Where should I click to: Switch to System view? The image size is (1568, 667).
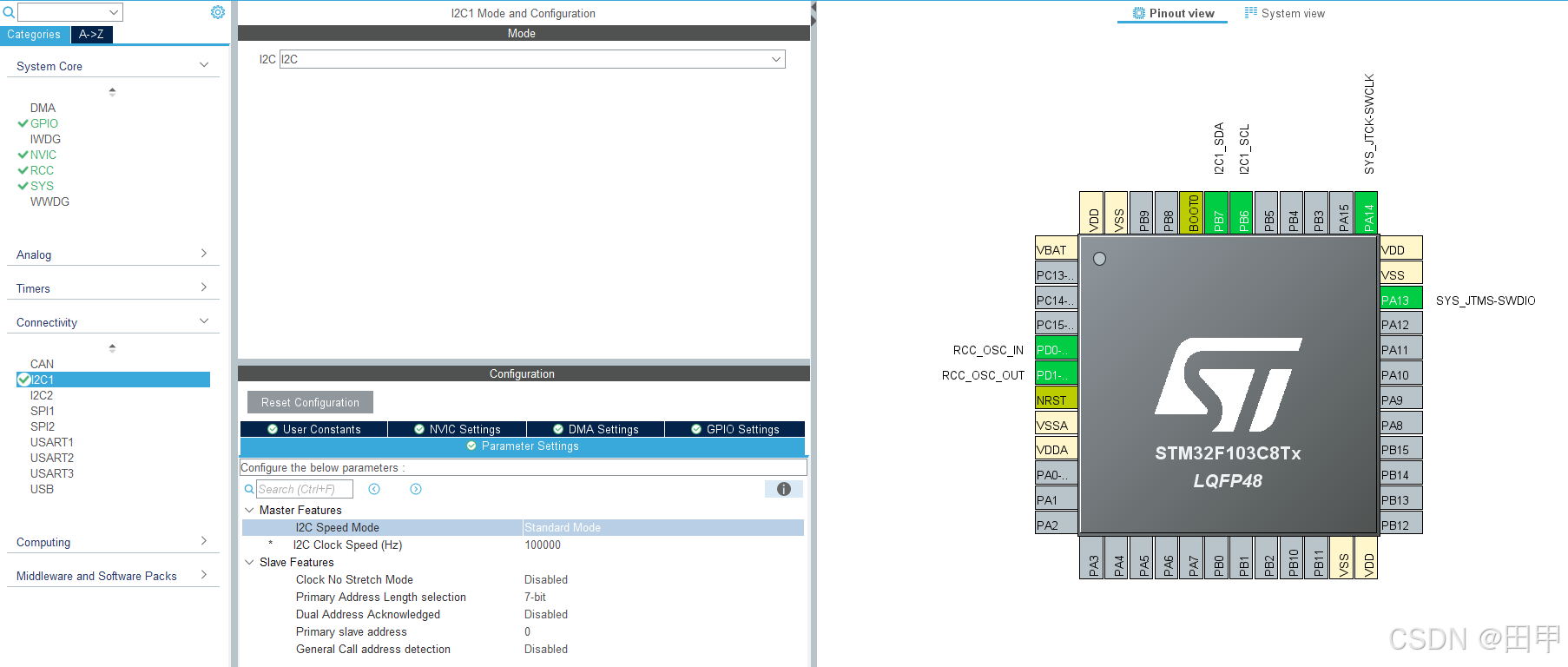(x=1285, y=13)
